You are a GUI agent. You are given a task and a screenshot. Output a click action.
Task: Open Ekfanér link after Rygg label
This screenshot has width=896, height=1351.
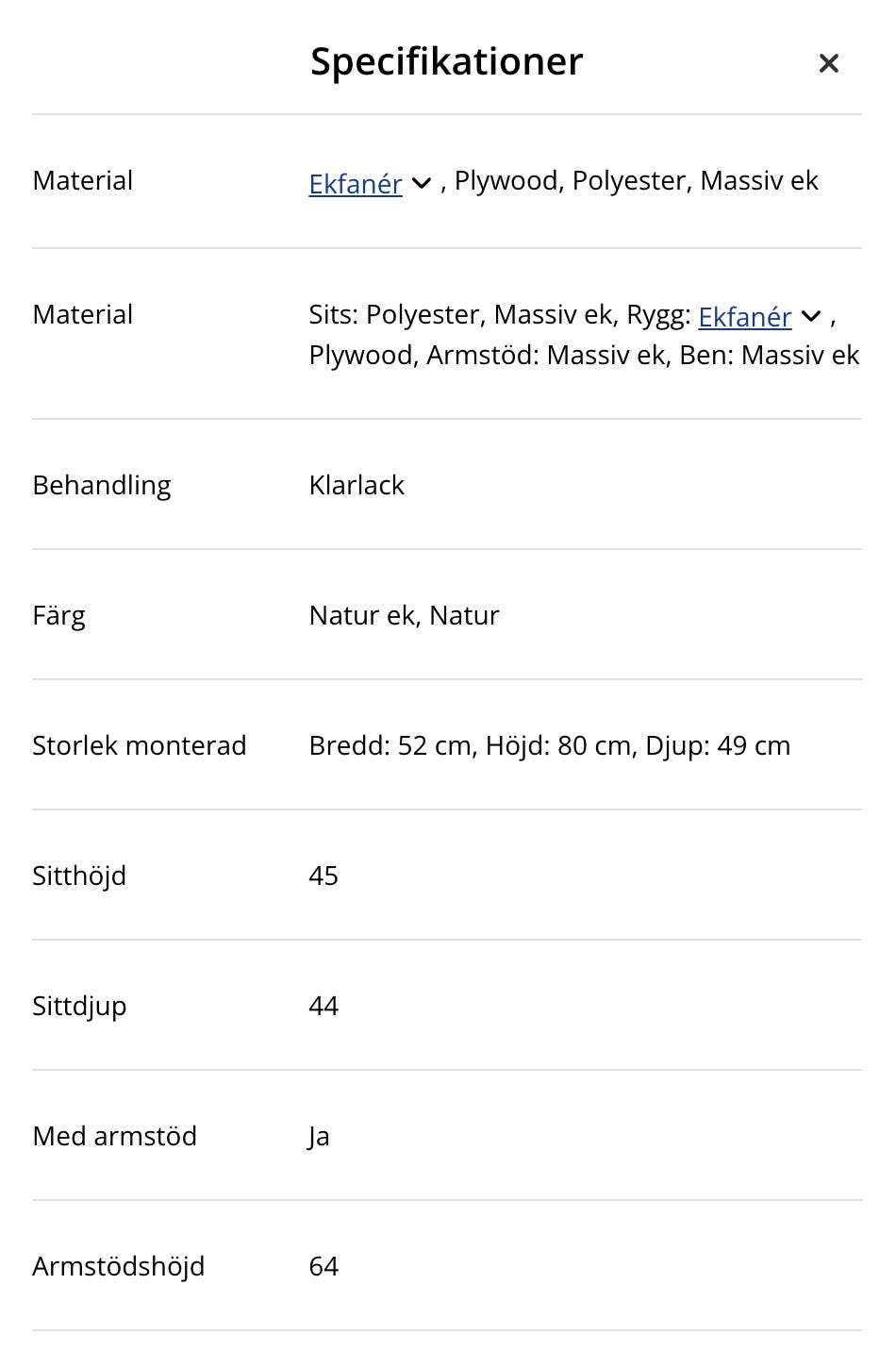[744, 317]
